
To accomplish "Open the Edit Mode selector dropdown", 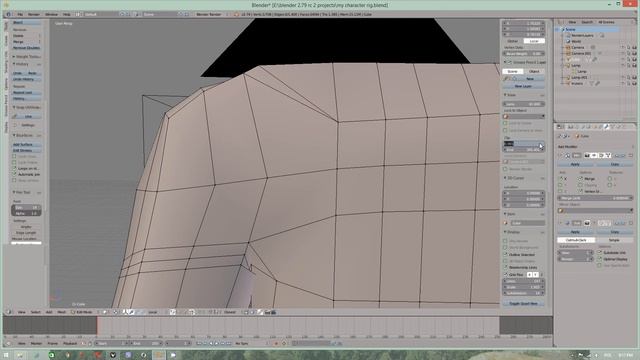I will coord(84,312).
